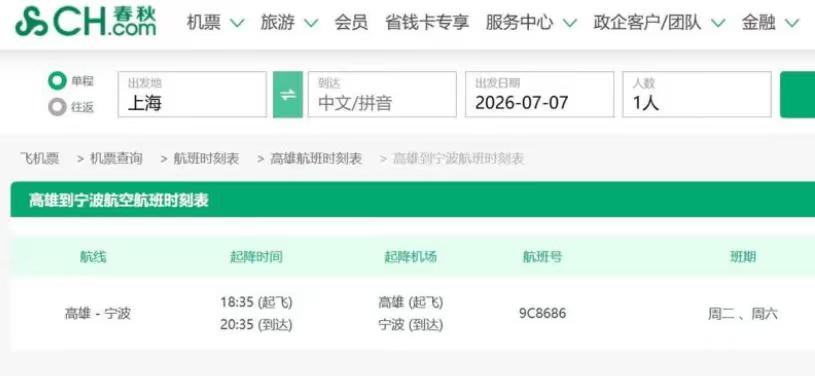Open the 省钱卡专享 menu item
The image size is (815, 376).
pyautogui.click(x=427, y=22)
